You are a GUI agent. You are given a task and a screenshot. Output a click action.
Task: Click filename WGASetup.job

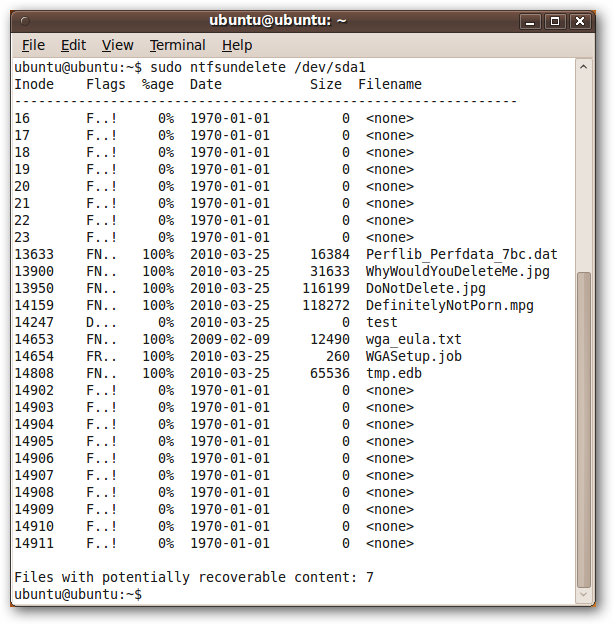413,356
